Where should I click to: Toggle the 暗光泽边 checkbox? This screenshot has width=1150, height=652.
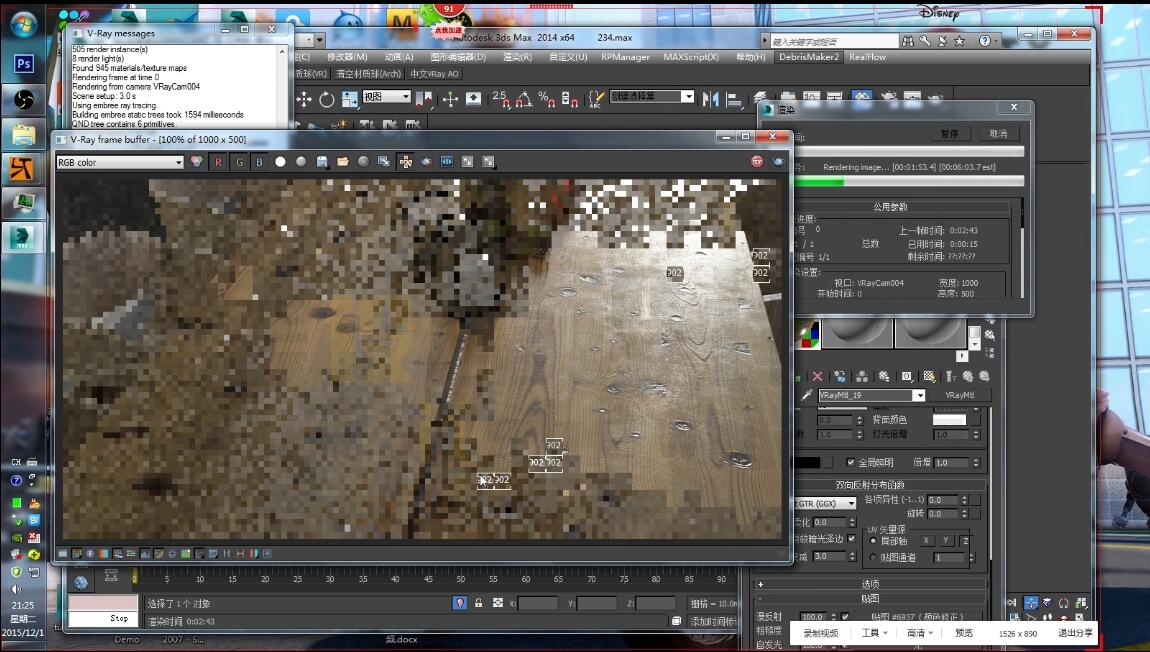[851, 538]
